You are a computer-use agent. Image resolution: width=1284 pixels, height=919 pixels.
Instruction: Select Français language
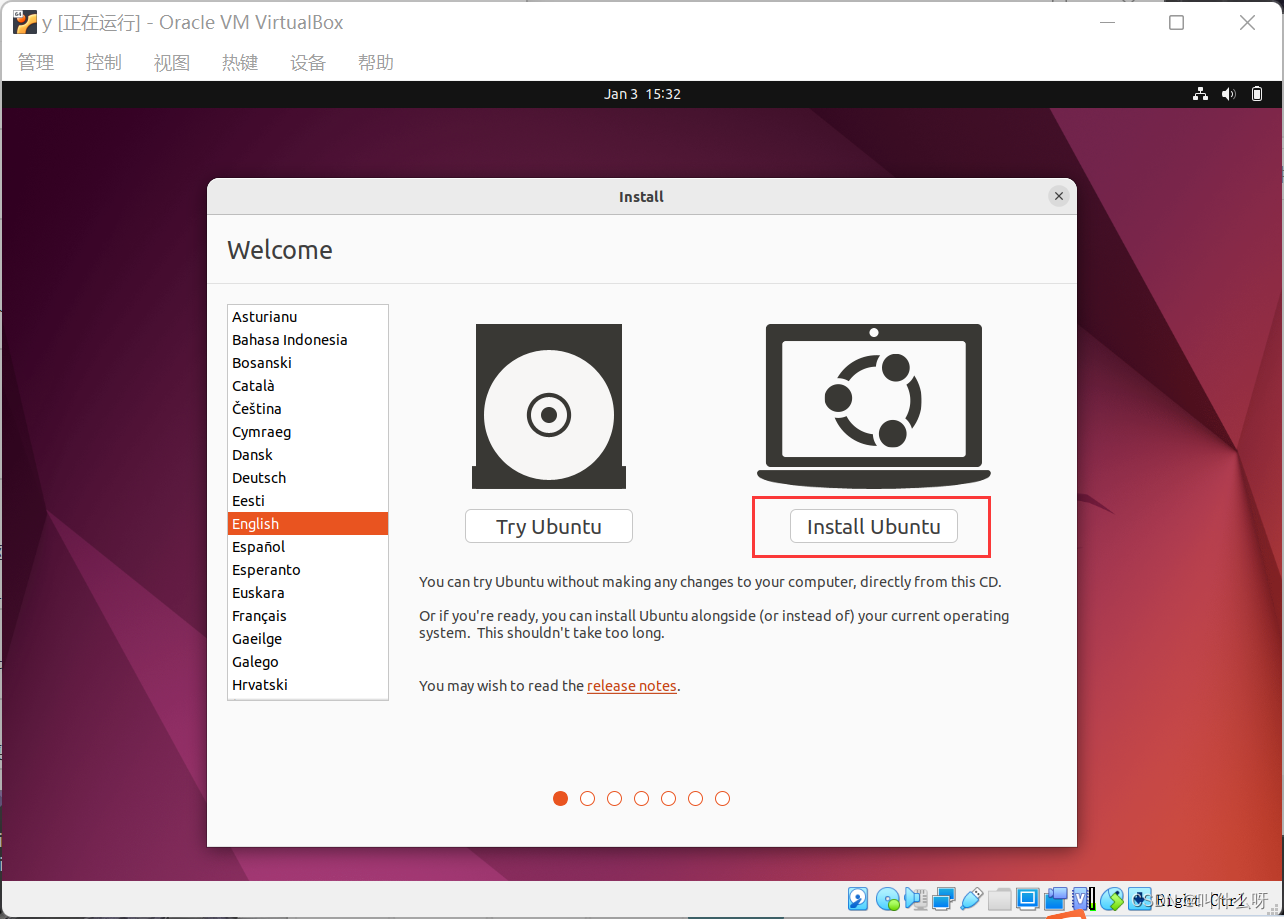coord(308,616)
